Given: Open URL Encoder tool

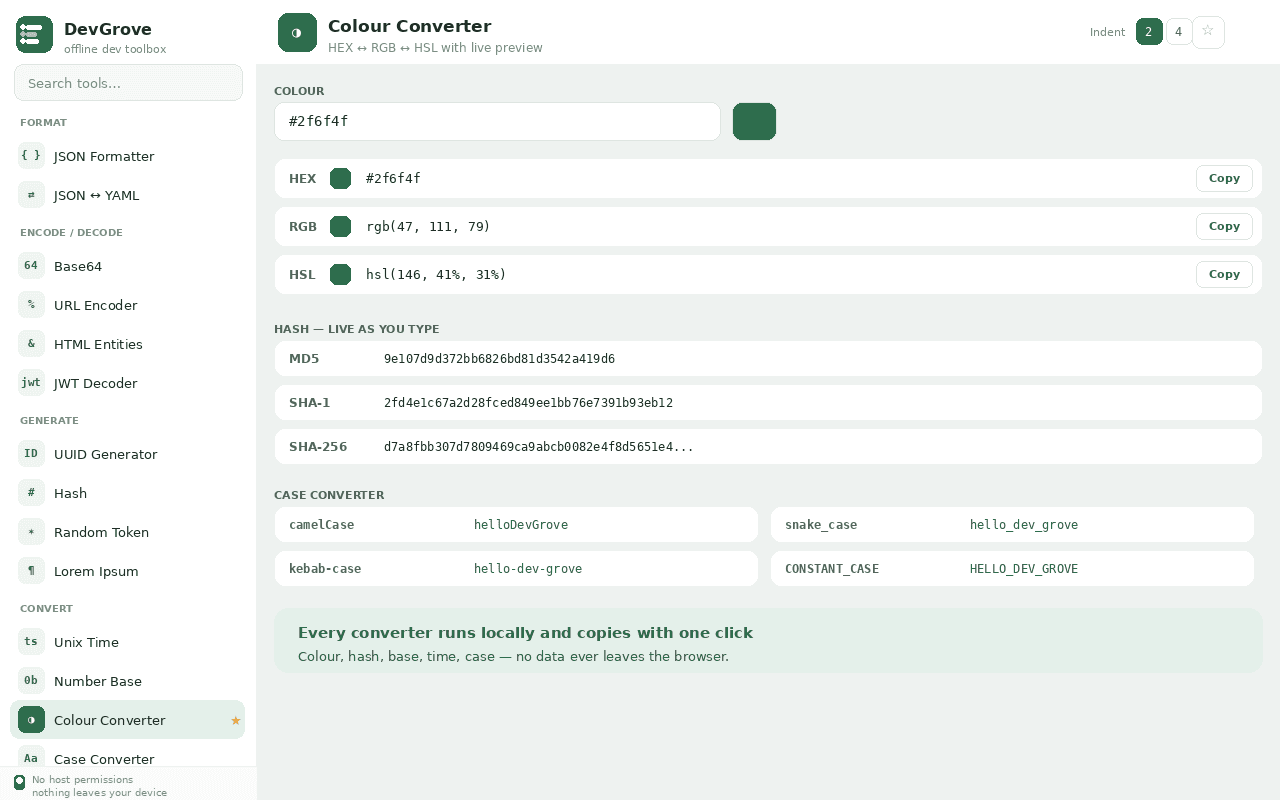Looking at the screenshot, I should point(127,305).
